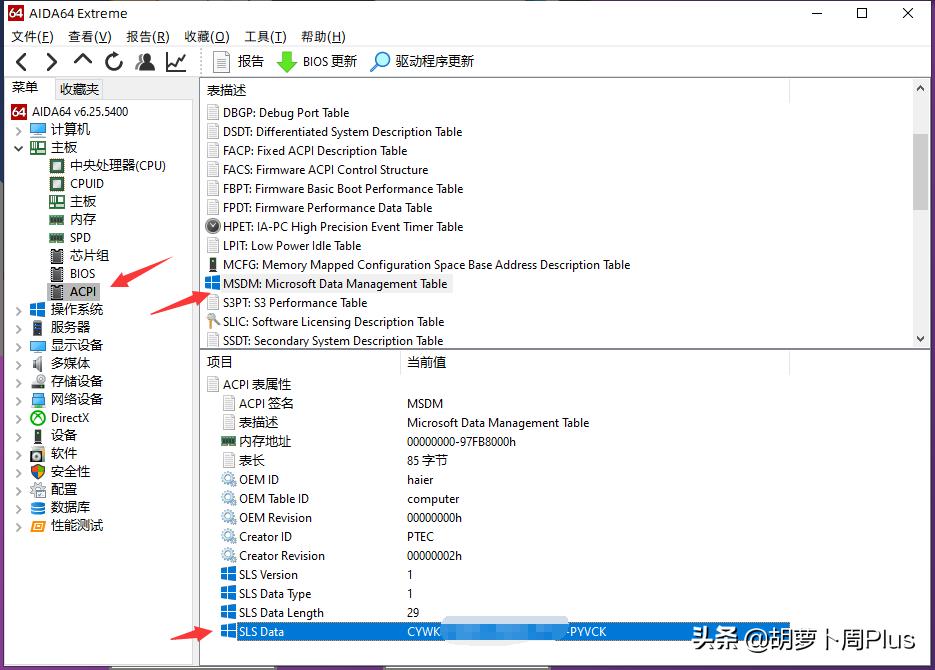Select the CPUID item in the sidebar
Screen dimensions: 935x670
click(84, 183)
